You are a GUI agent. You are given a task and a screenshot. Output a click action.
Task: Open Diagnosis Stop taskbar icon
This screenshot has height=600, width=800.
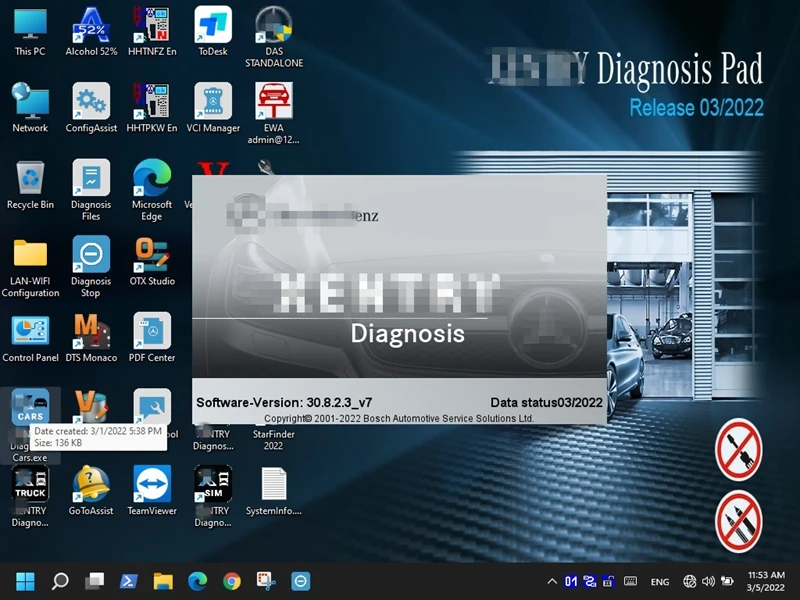coord(301,581)
